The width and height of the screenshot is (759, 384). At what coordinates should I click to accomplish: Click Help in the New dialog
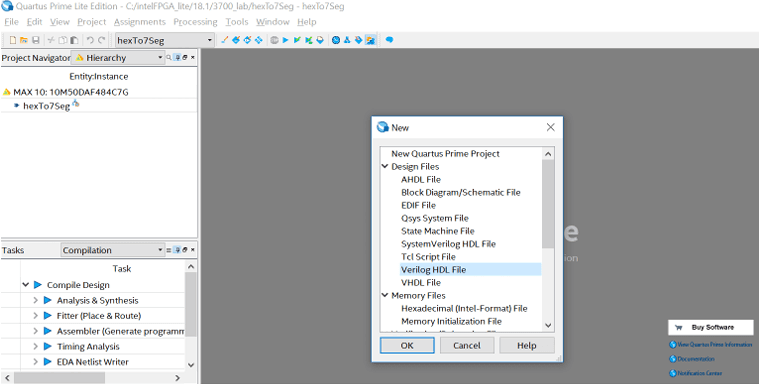coord(527,345)
